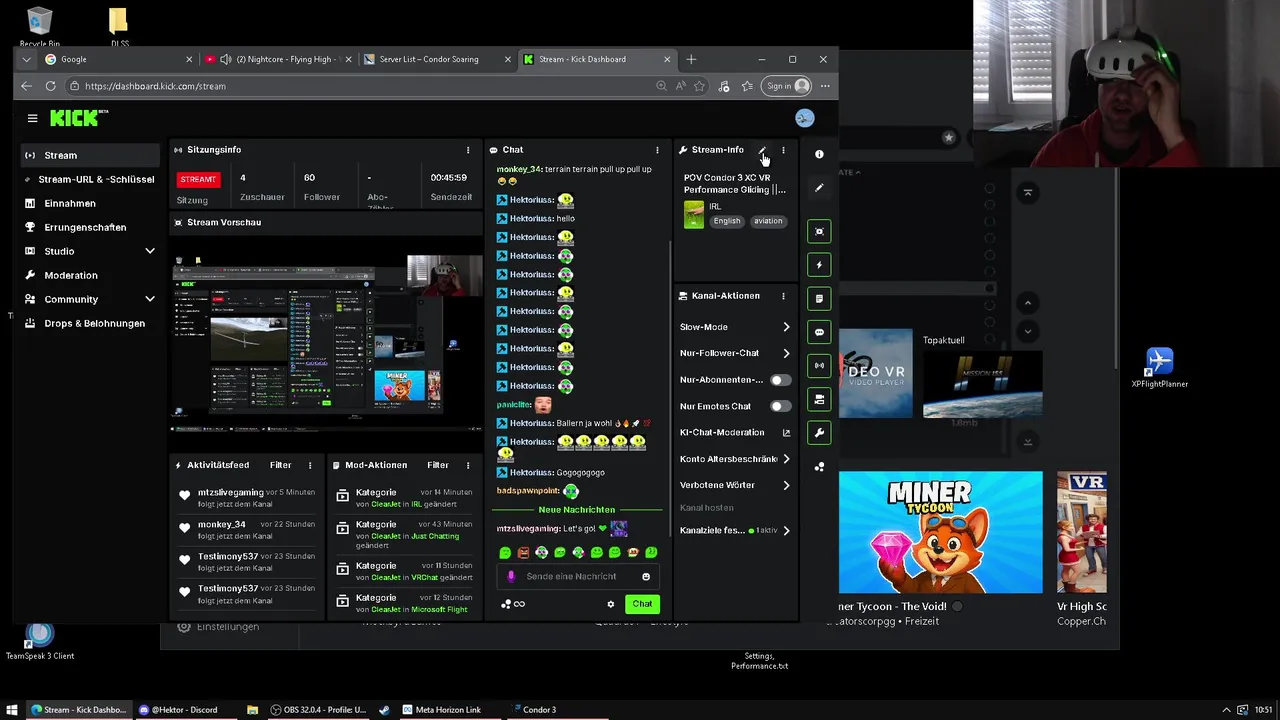
Task: Open Mod-Aktionen Filter
Action: pyautogui.click(x=438, y=465)
